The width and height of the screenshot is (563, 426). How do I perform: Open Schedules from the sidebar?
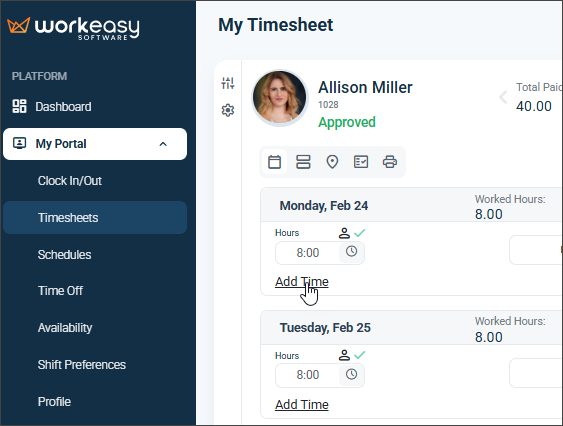[x=64, y=255]
